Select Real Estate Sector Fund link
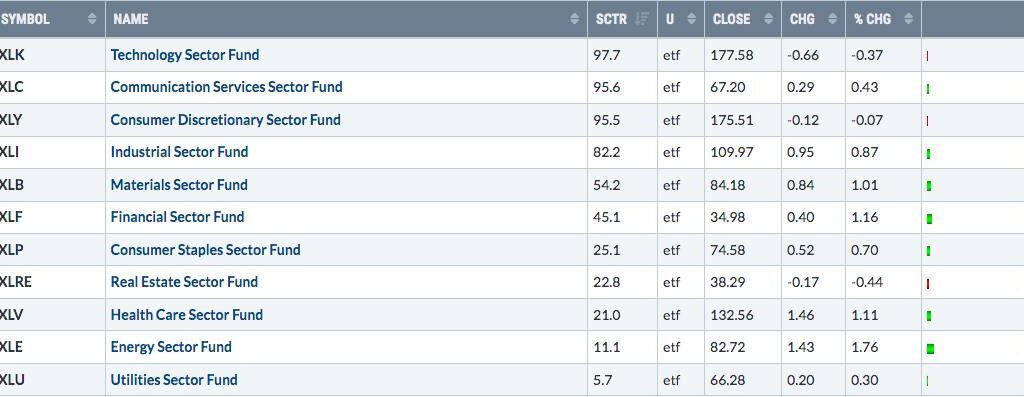Screen dimensions: 1024x397 (x=184, y=282)
